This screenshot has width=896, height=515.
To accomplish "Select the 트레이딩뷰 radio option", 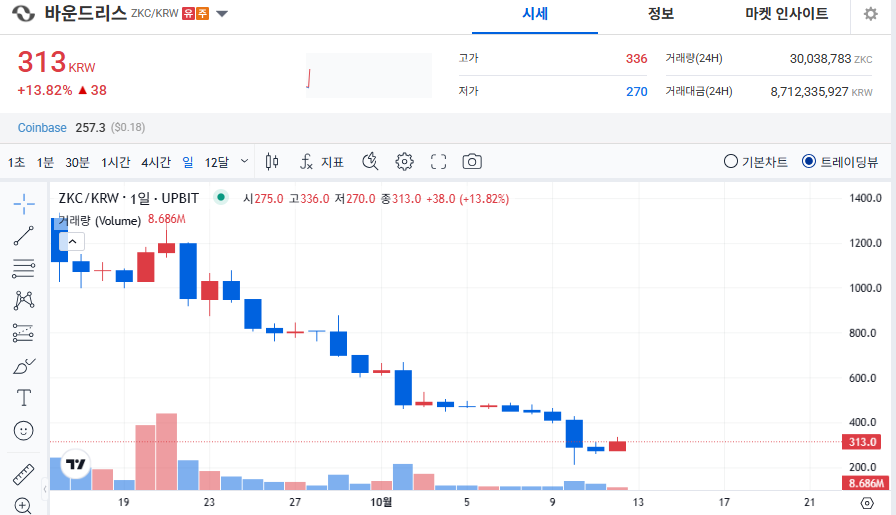I will [839, 162].
